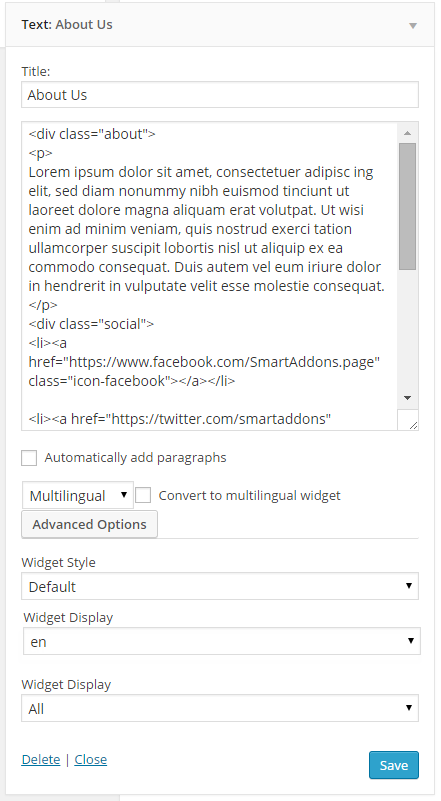Click the Delete link
This screenshot has width=441, height=801.
[41, 760]
